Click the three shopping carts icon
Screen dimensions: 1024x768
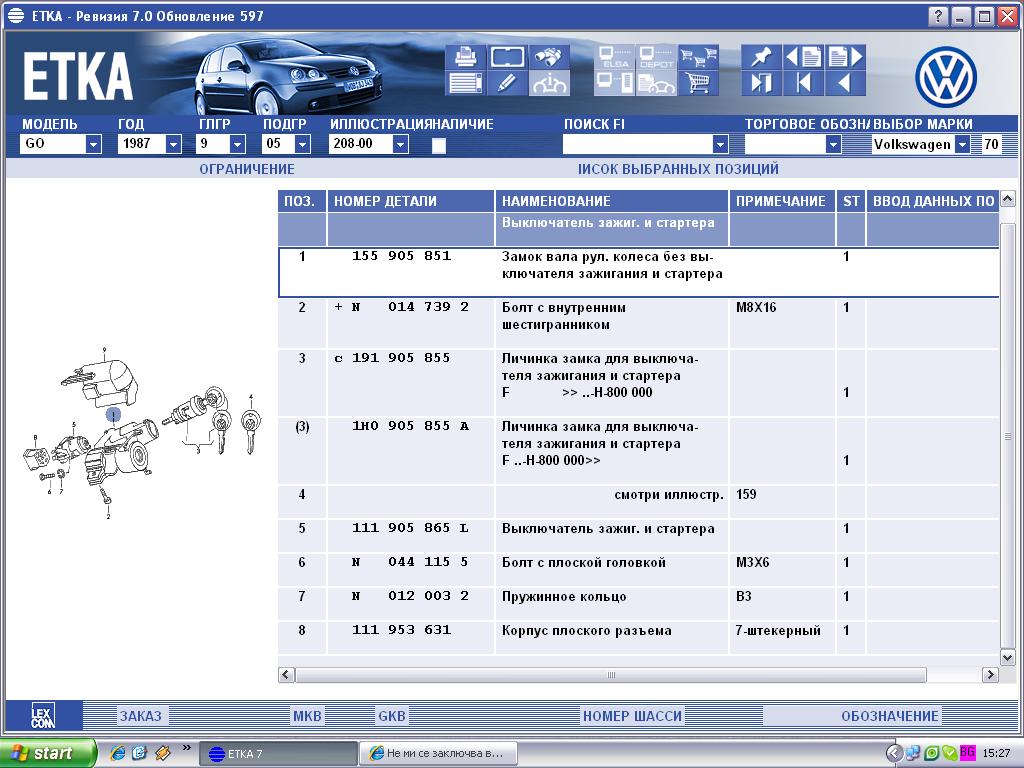698,57
